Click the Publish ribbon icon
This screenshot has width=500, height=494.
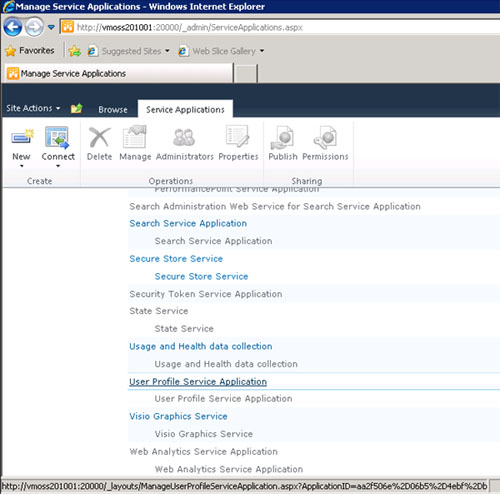(x=282, y=137)
